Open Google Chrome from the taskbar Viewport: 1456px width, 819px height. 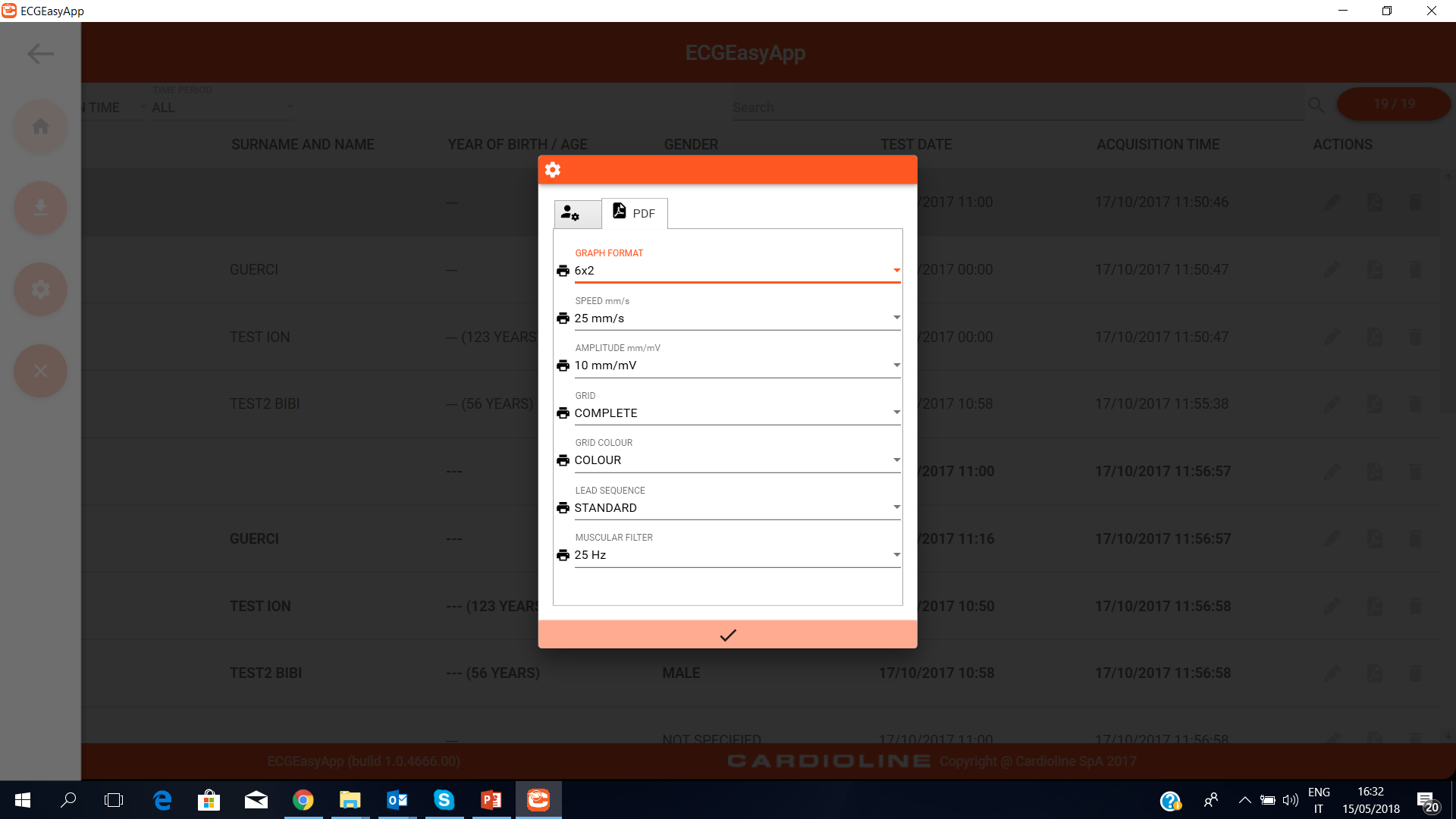click(303, 800)
